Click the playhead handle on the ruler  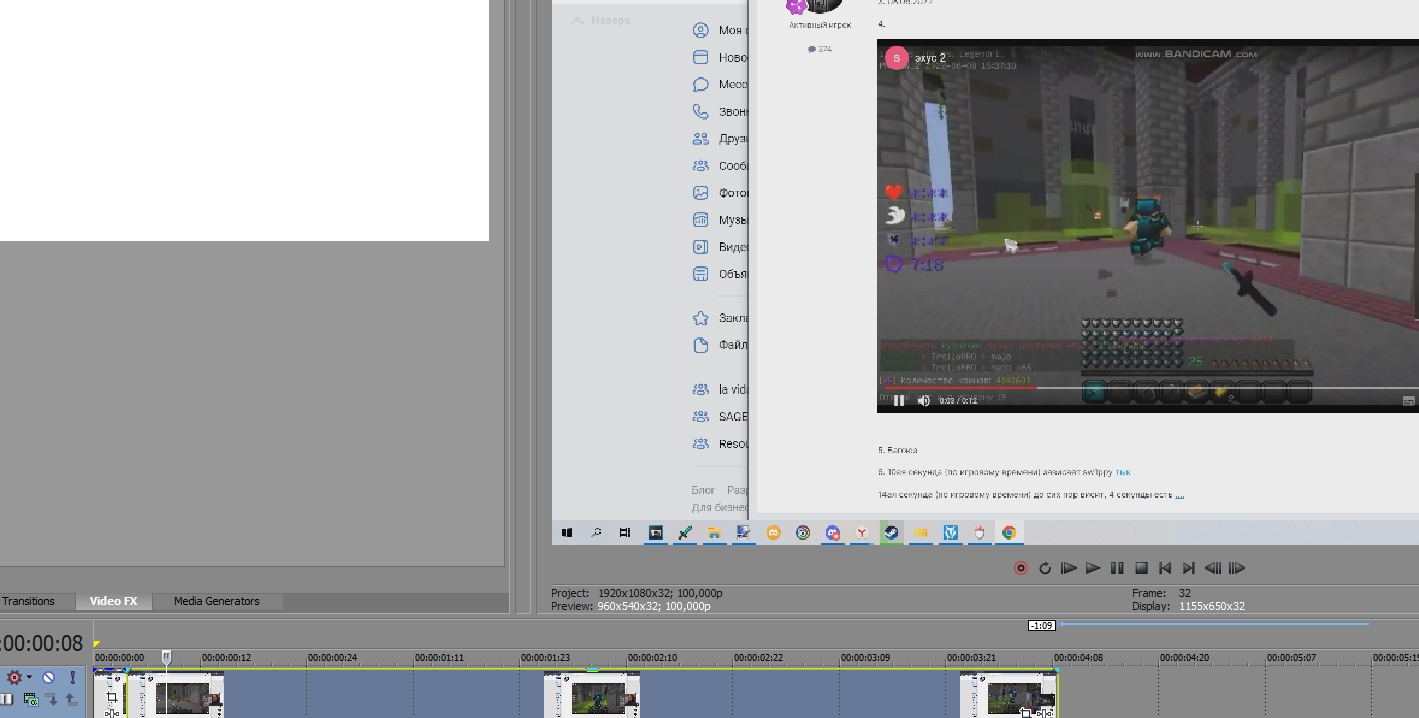click(167, 657)
